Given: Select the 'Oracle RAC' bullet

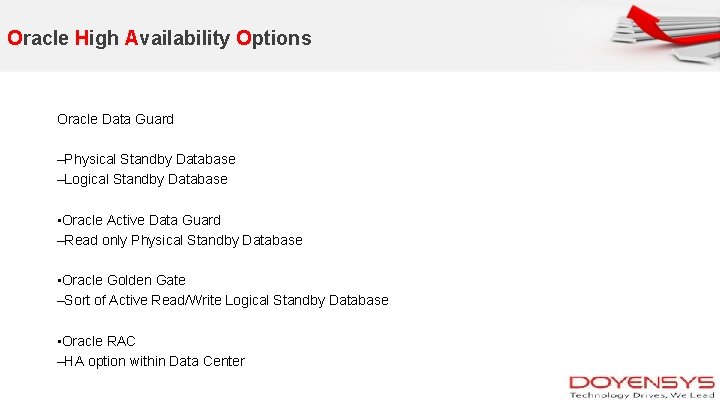Looking at the screenshot, I should click(97, 341).
